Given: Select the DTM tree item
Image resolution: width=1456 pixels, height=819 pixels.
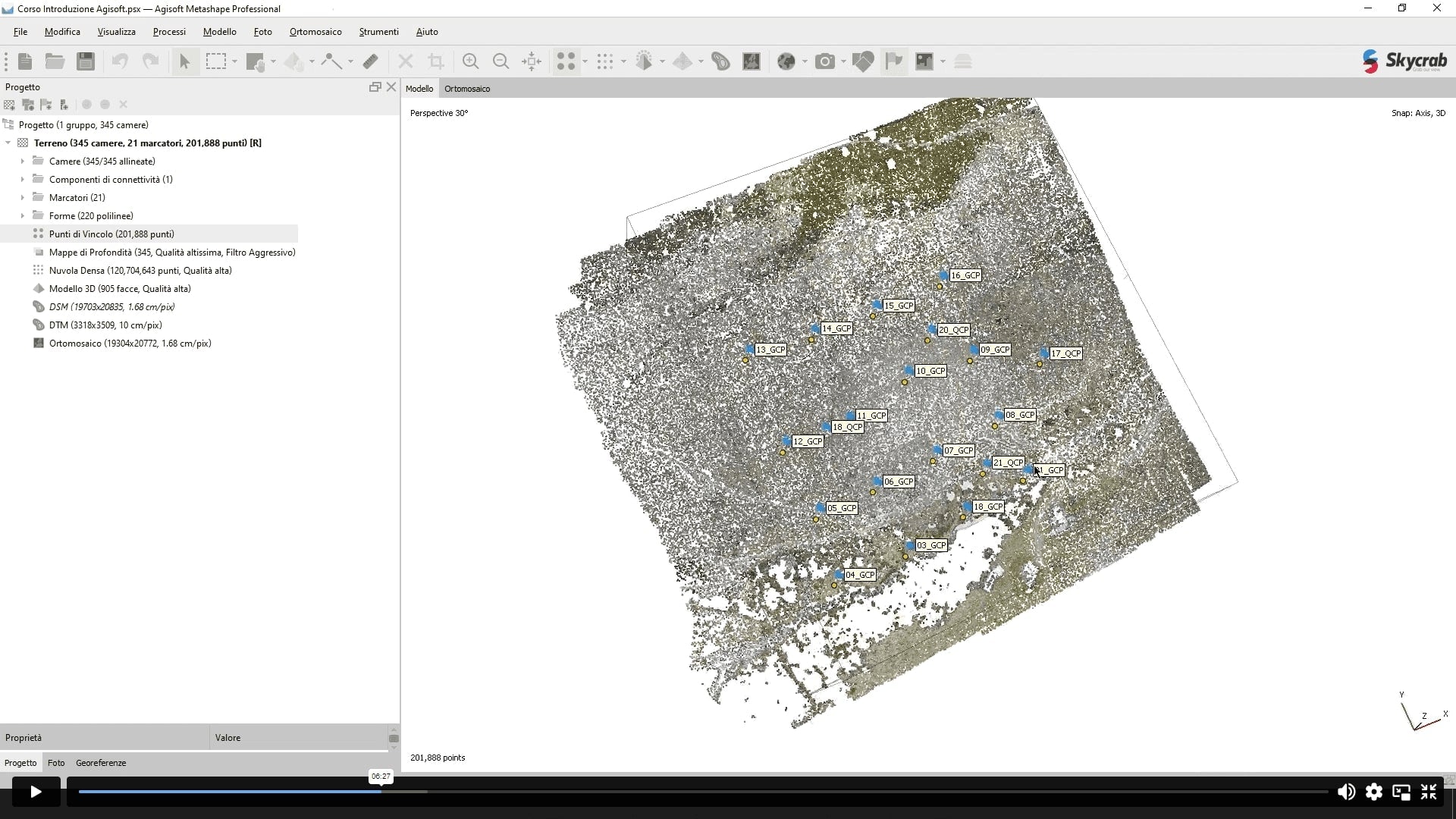Looking at the screenshot, I should [105, 325].
